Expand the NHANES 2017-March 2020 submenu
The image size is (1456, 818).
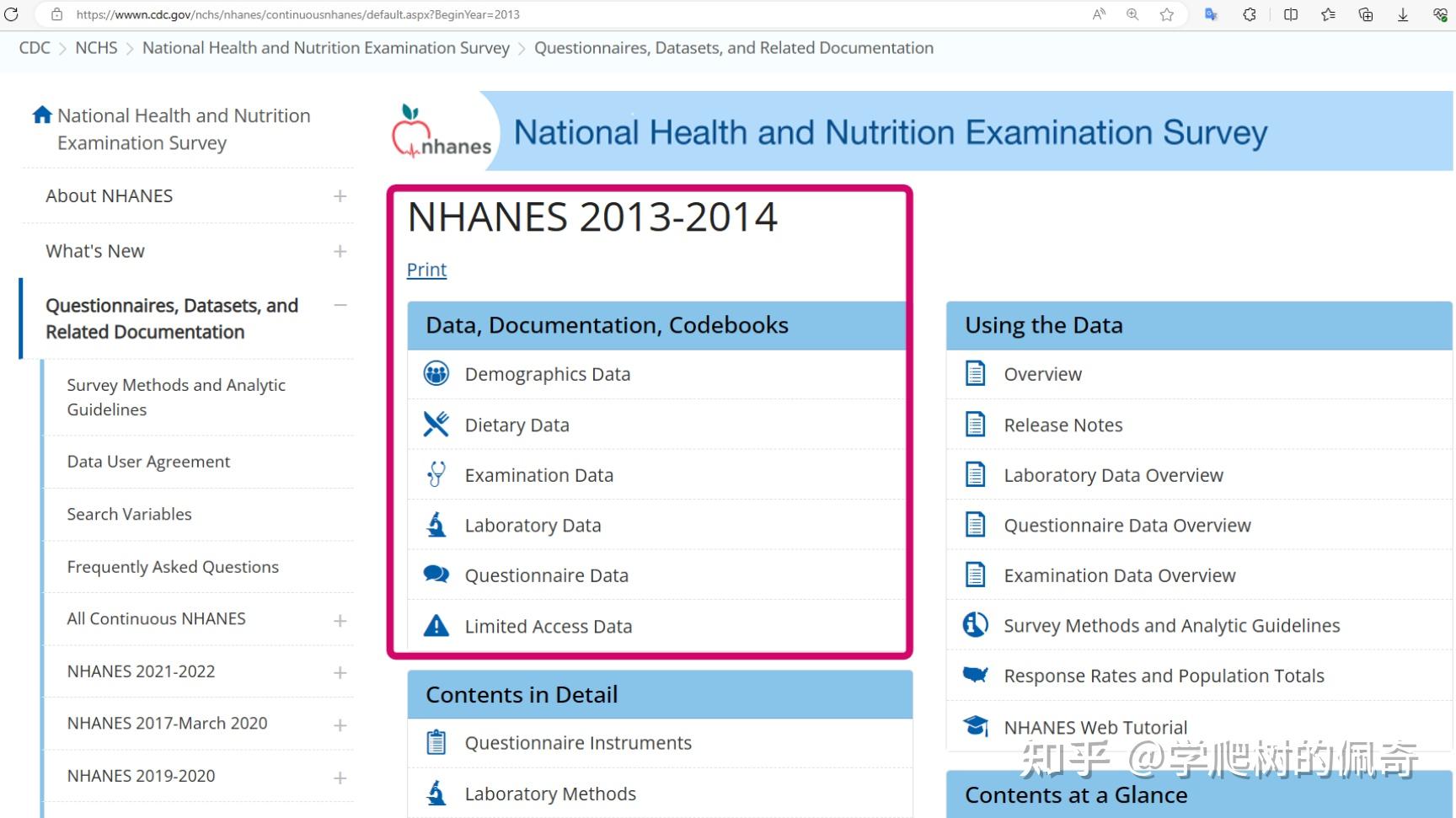click(340, 725)
